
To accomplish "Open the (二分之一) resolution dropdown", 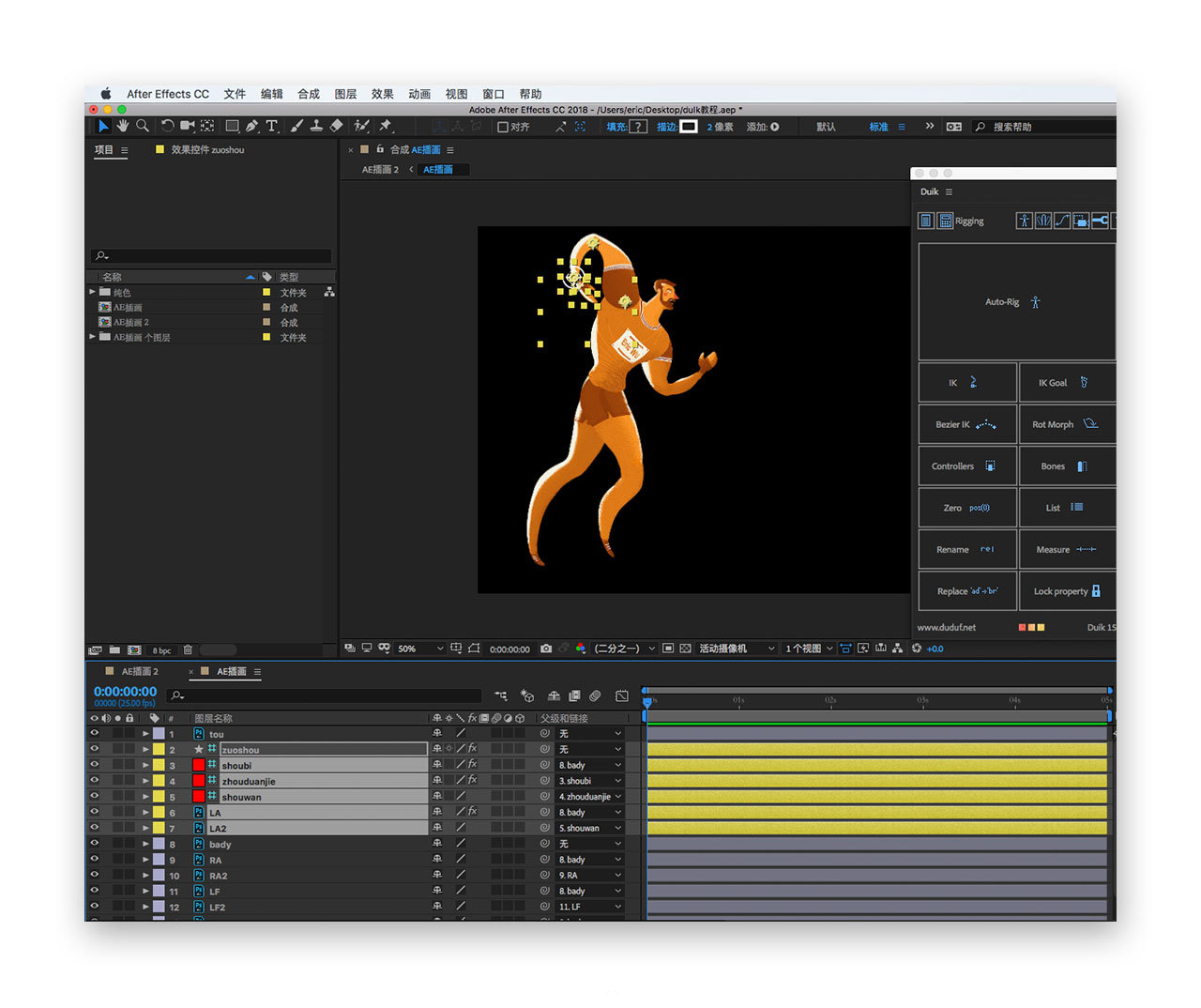I will 625,649.
